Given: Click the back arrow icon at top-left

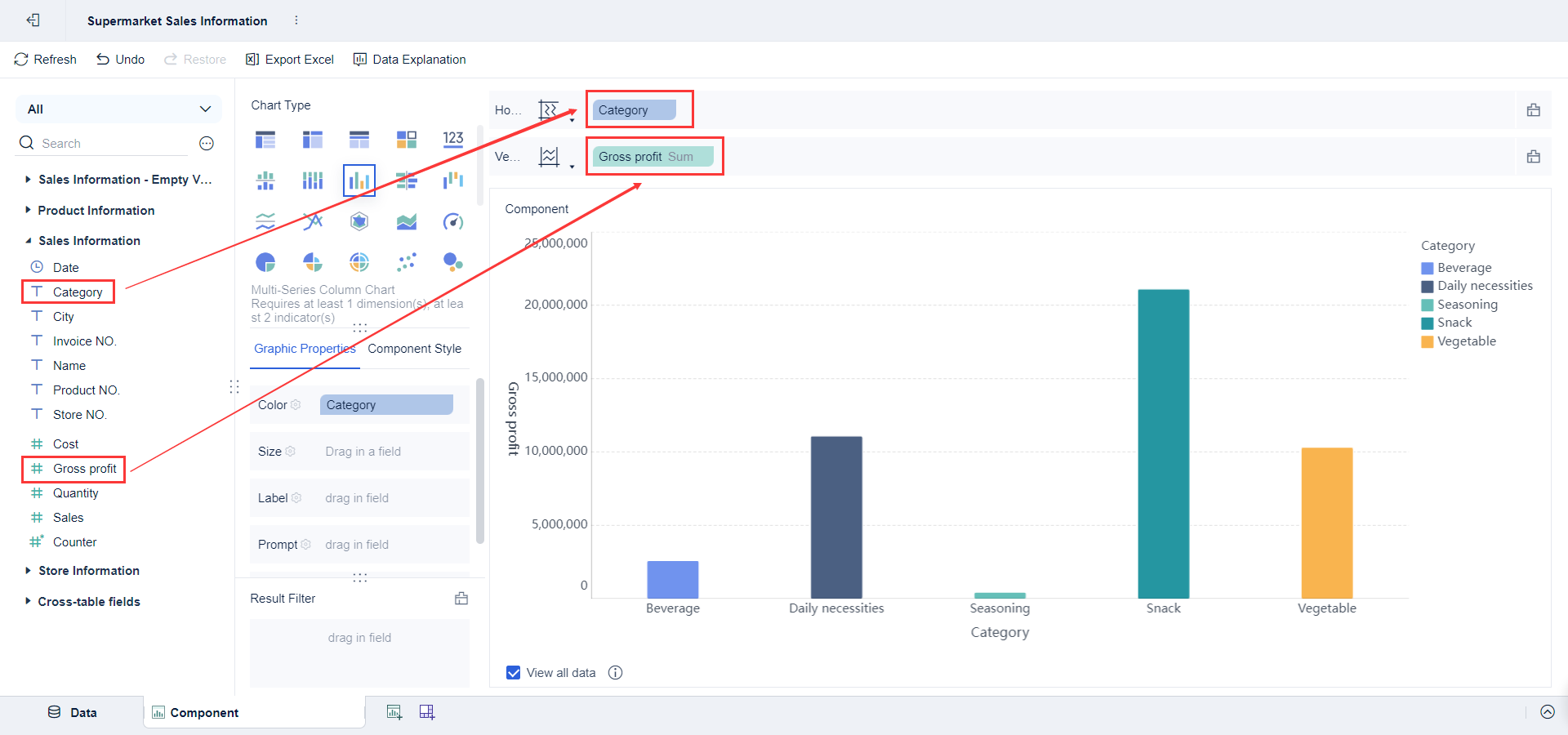Looking at the screenshot, I should (x=33, y=20).
